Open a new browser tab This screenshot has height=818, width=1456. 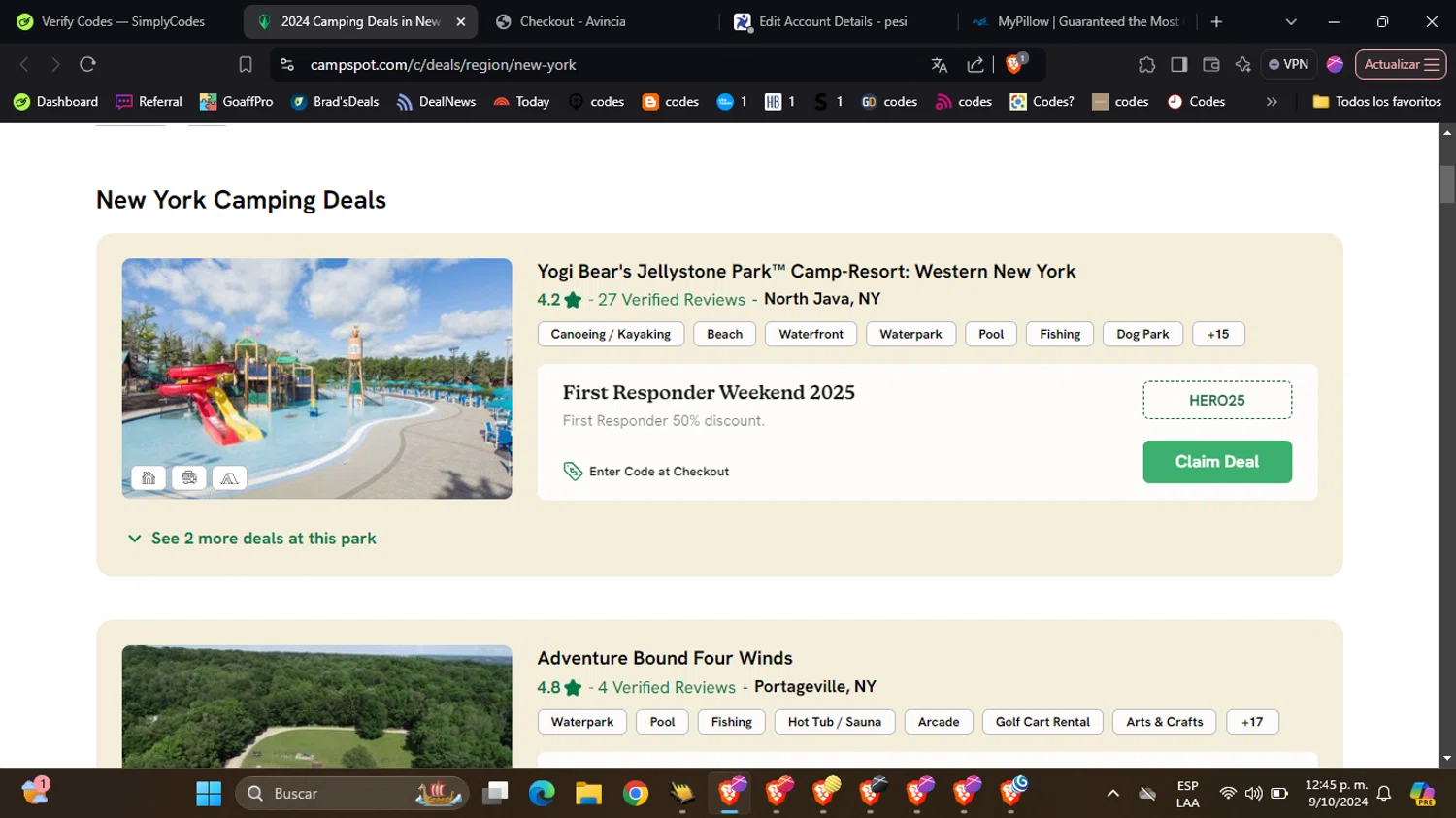[1216, 21]
